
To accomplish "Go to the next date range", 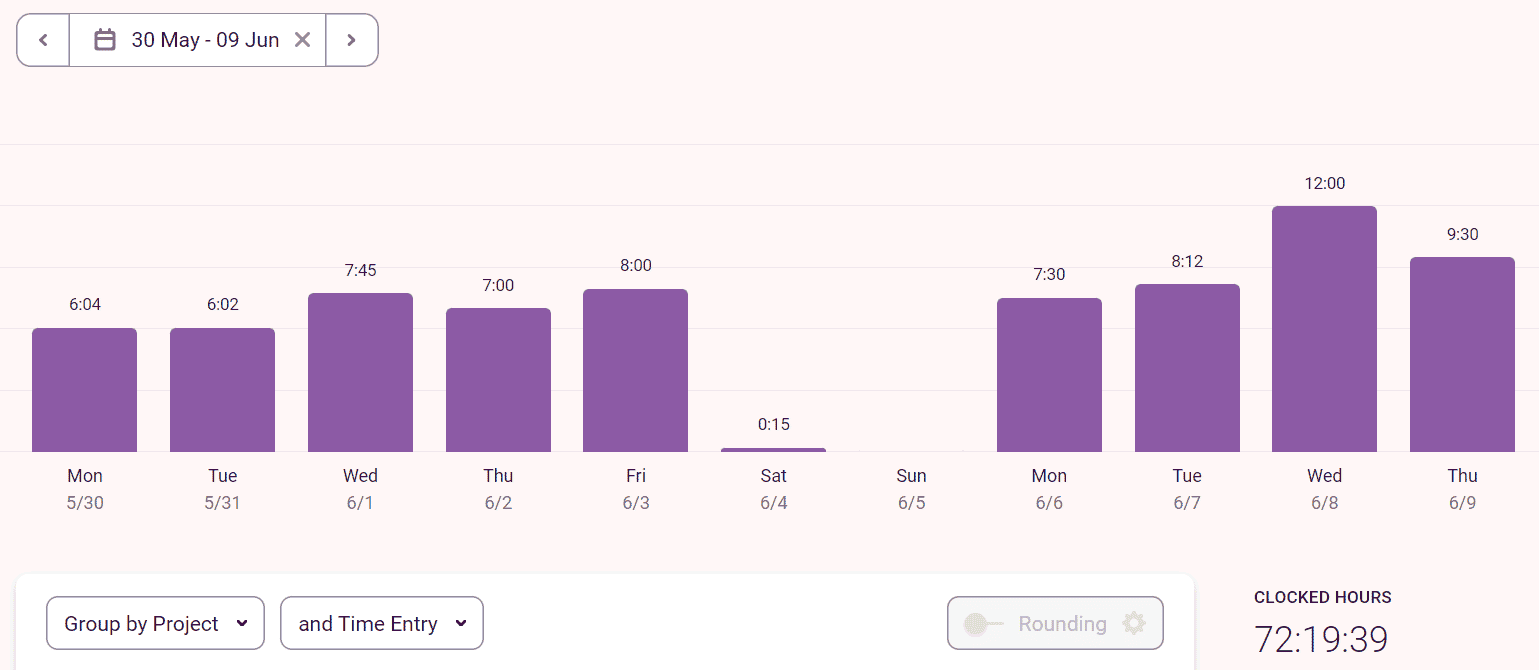I will click(x=352, y=40).
